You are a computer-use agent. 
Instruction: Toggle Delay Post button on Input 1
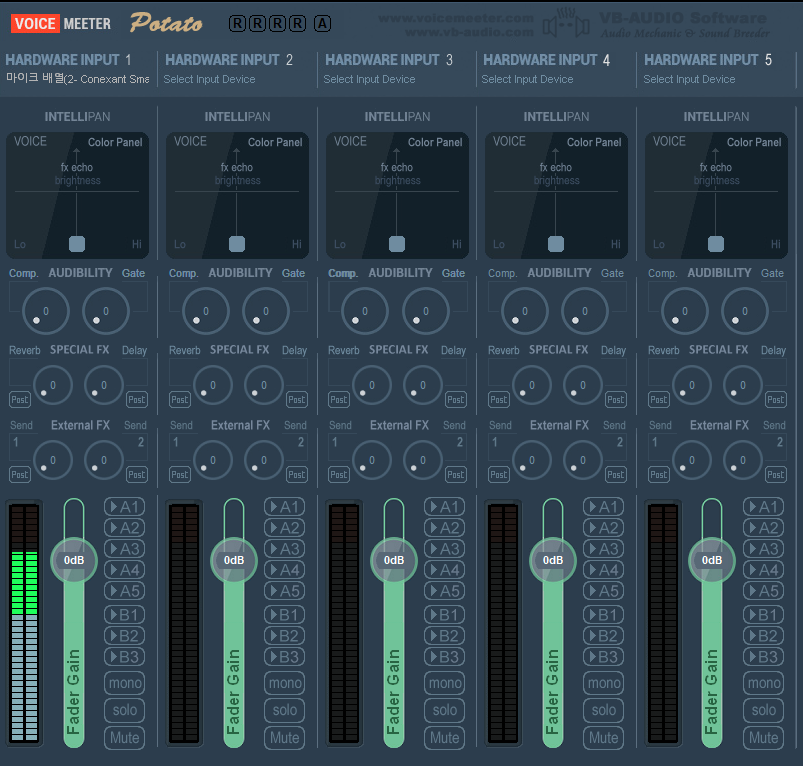coord(137,399)
